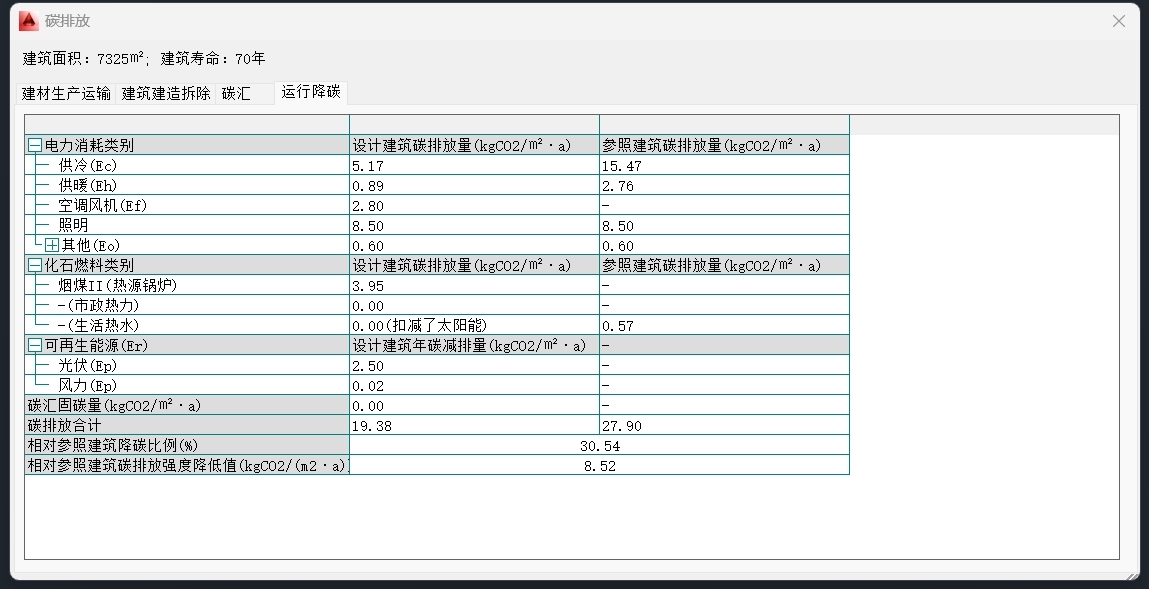This screenshot has height=589, width=1149.
Task: Click the 运行降碳 tab
Action: click(x=311, y=93)
